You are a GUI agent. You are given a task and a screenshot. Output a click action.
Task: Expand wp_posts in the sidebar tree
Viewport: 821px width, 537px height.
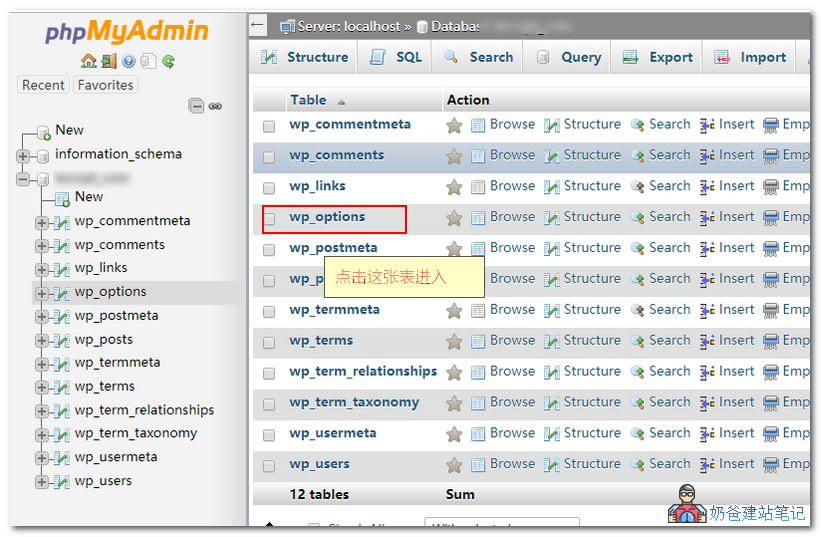point(41,340)
